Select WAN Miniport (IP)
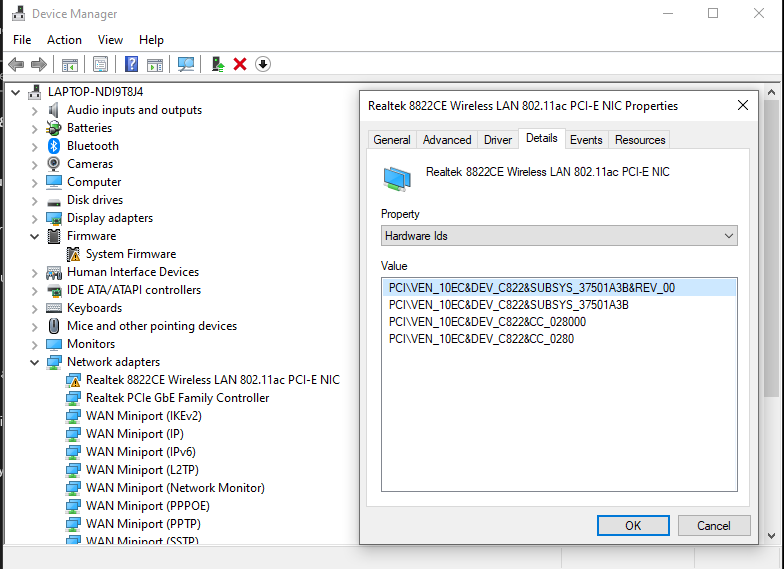 tap(134, 434)
